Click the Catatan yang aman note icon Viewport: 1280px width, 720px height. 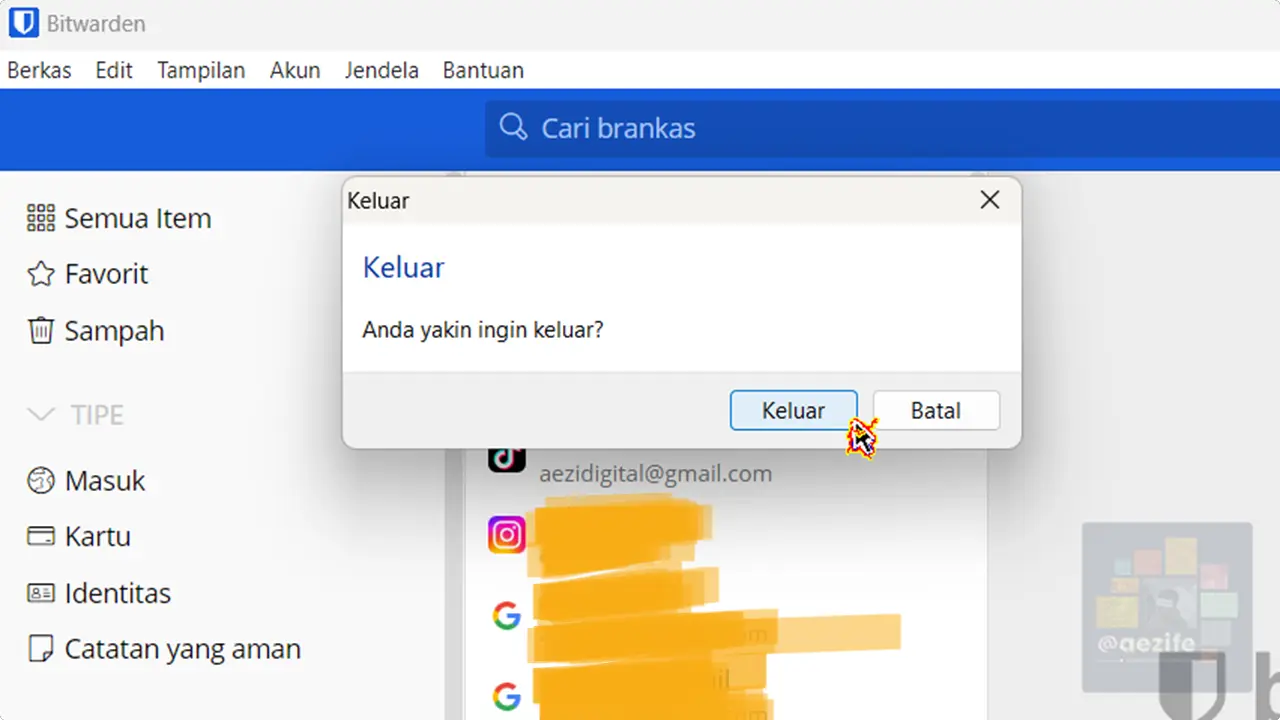41,649
